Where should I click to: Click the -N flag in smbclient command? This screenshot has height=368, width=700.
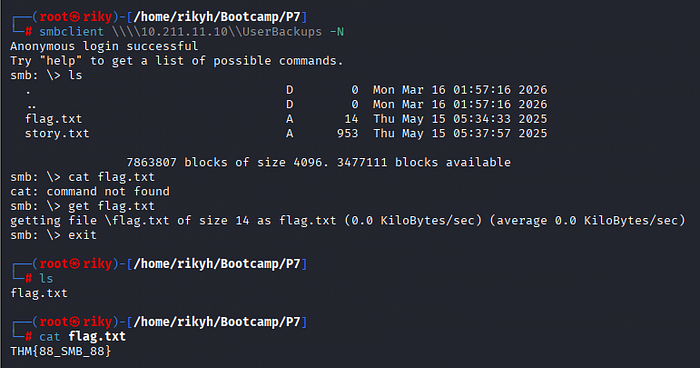click(337, 32)
